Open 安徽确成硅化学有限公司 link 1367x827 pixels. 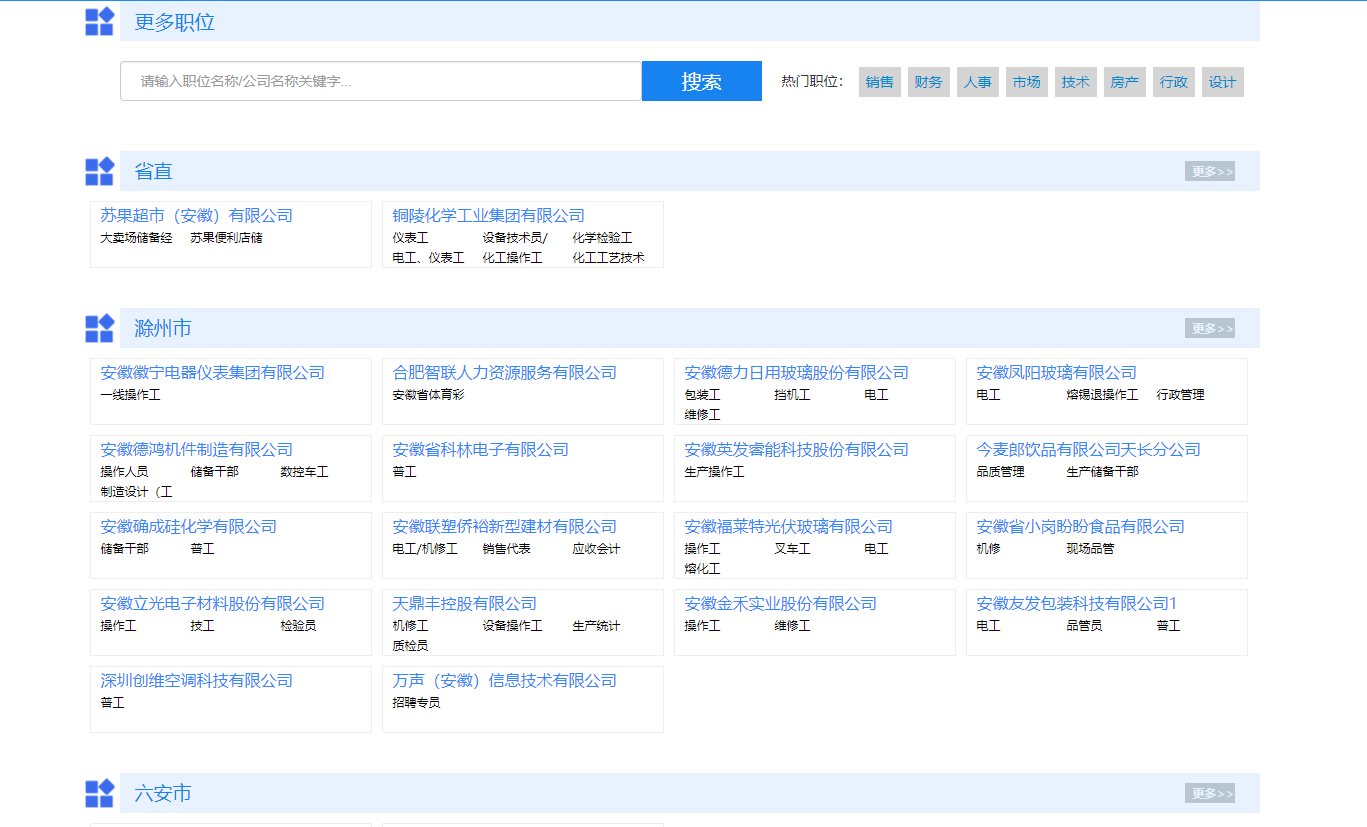coord(189,526)
